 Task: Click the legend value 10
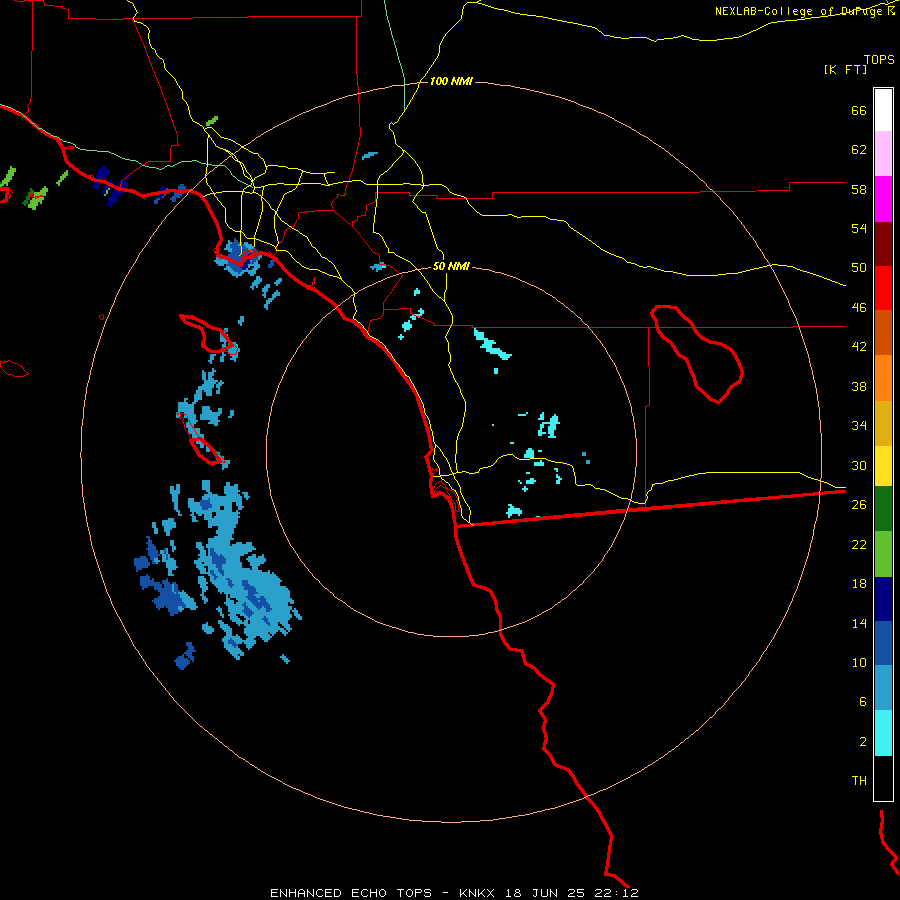[x=859, y=662]
